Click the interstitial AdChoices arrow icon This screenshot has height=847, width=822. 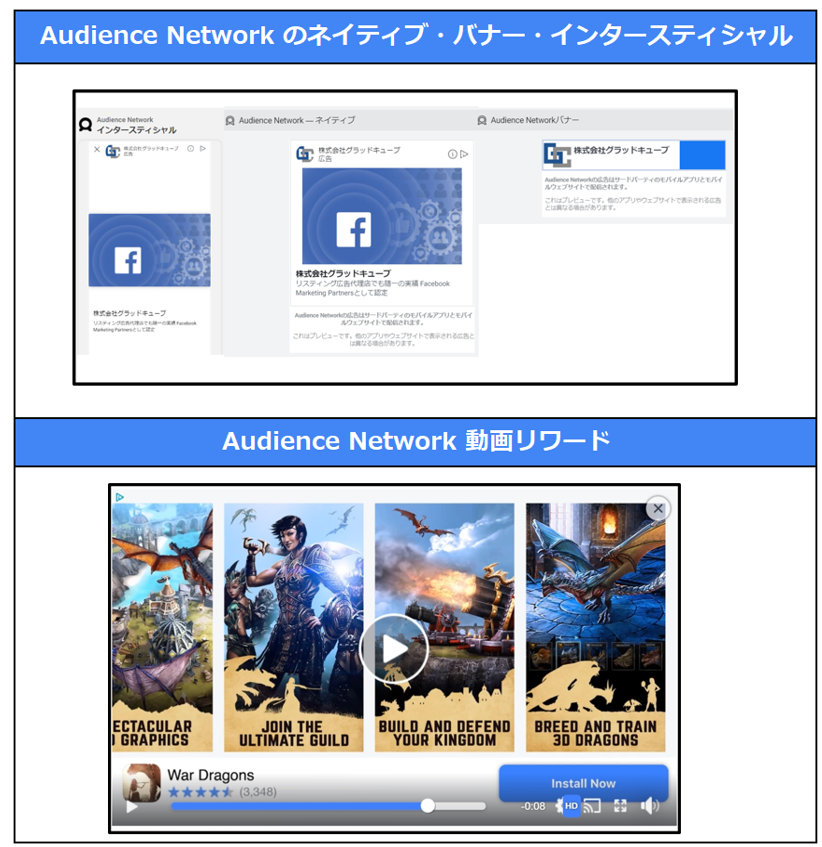tap(203, 149)
